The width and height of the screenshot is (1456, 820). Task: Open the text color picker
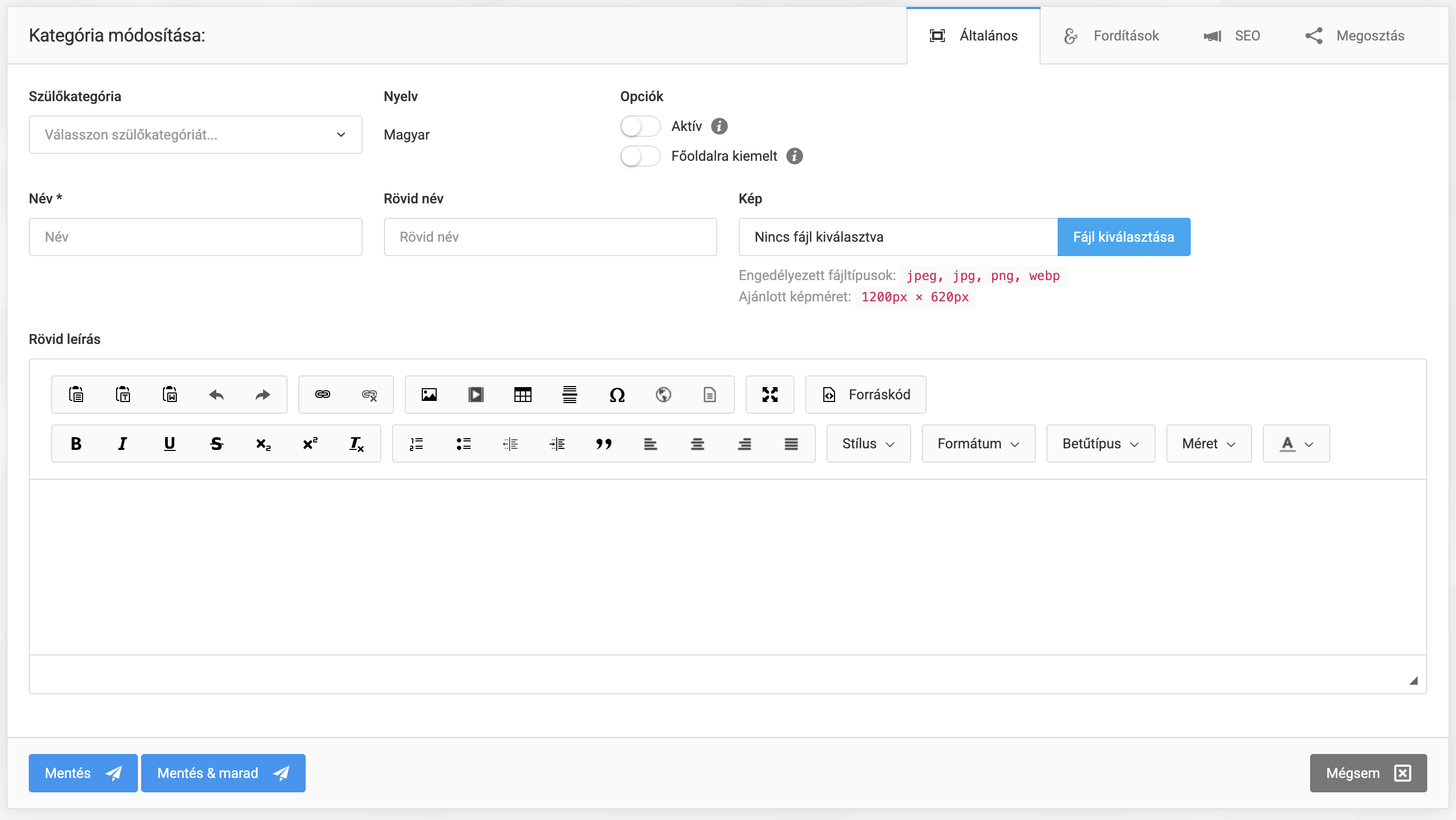pyautogui.click(x=1296, y=444)
